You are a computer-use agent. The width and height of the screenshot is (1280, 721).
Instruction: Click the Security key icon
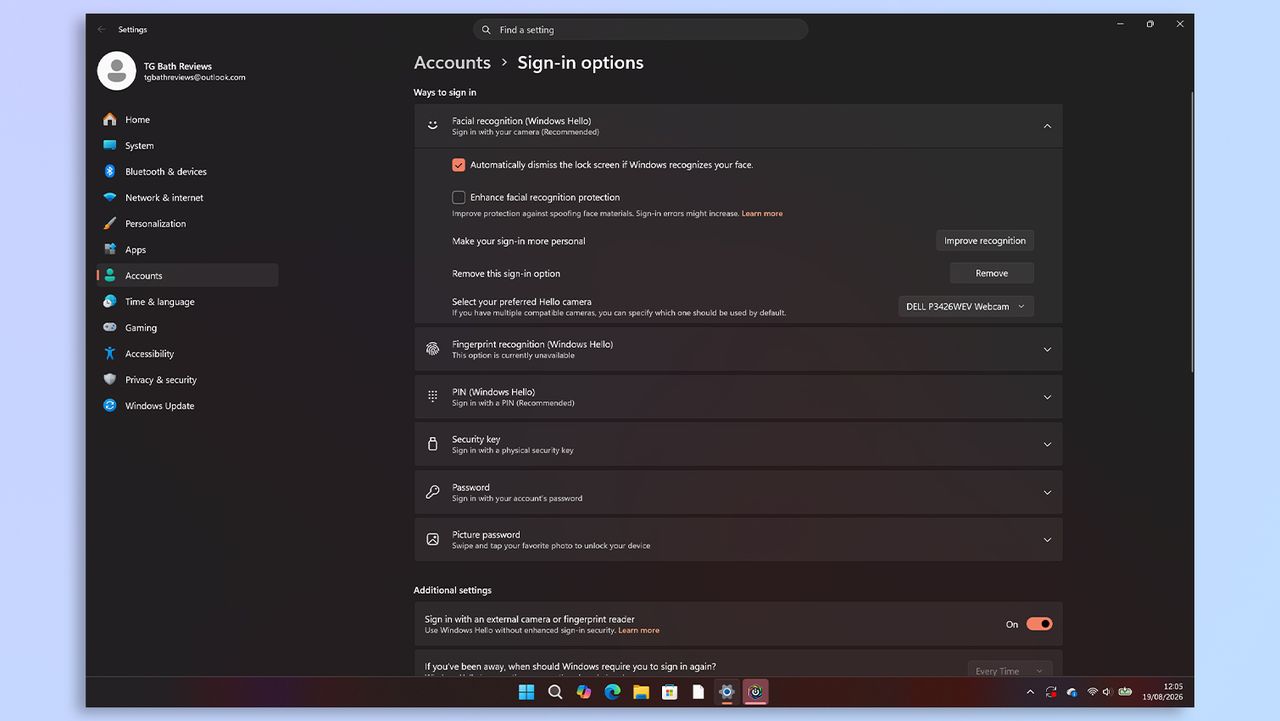(433, 444)
